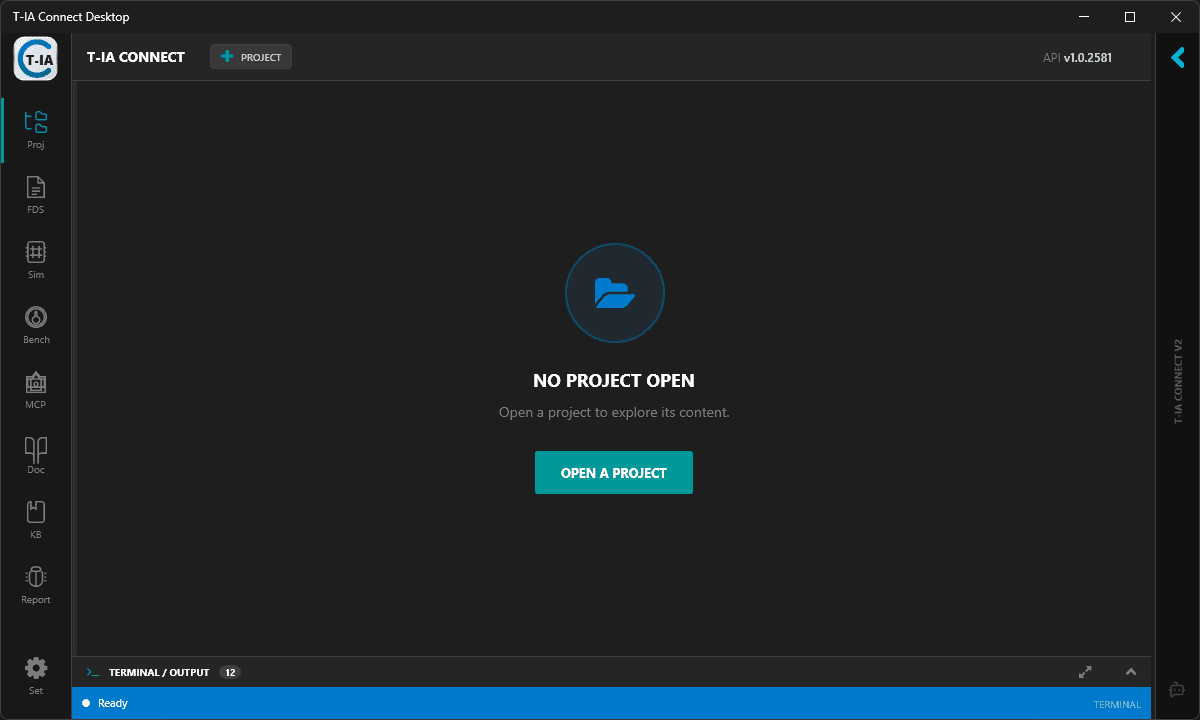This screenshot has width=1200, height=720.
Task: Expand the Terminal / Output panel header
Action: coord(160,672)
